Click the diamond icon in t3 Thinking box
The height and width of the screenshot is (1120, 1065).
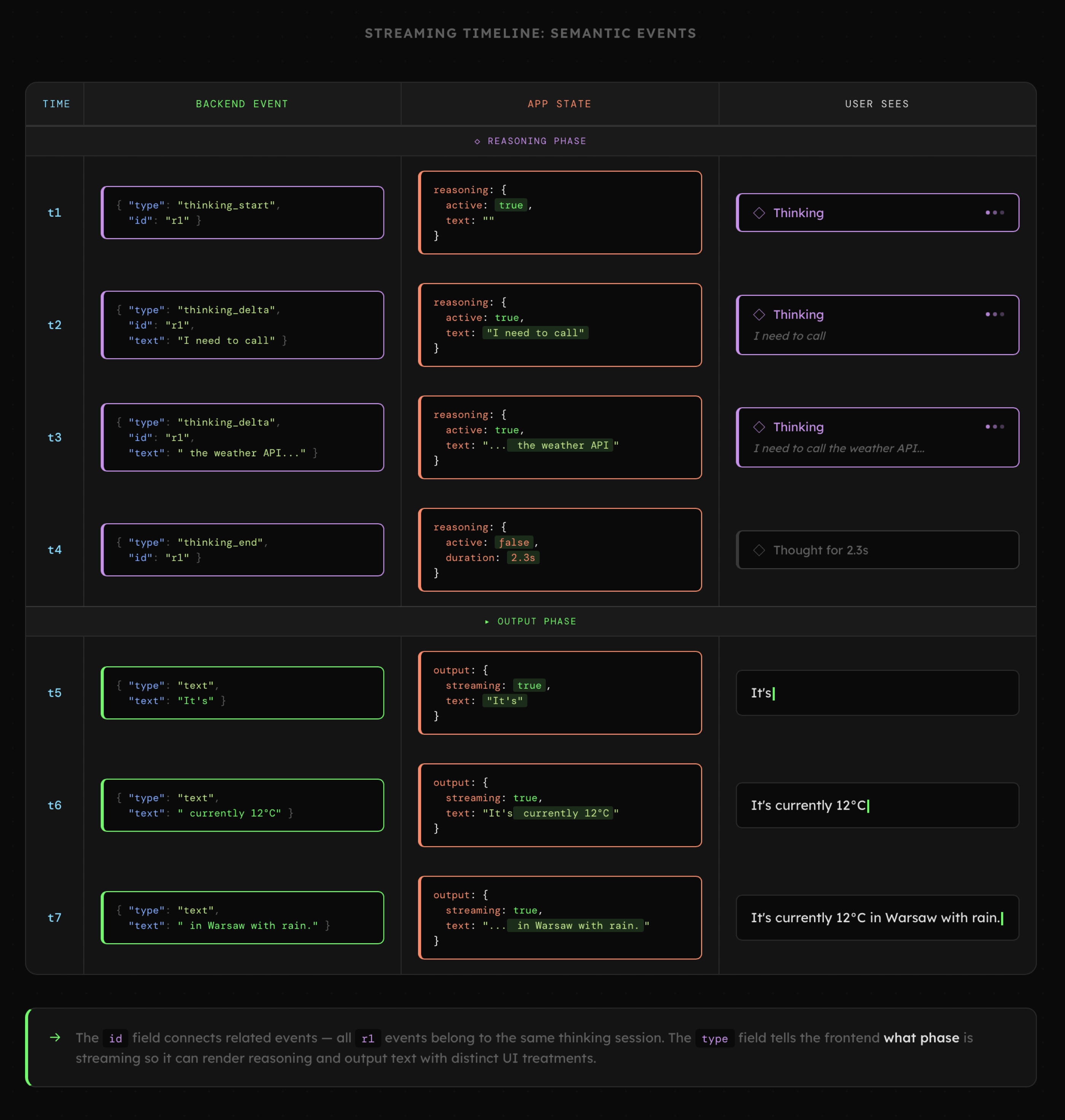click(759, 427)
